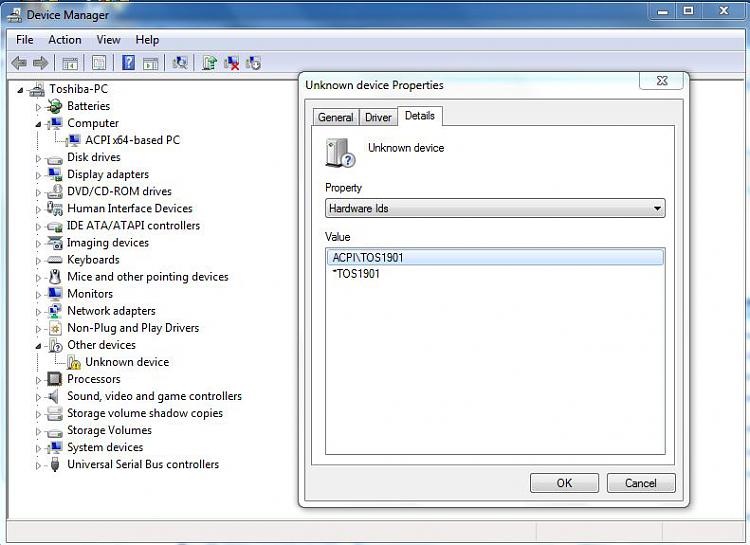This screenshot has width=750, height=545.
Task: Select the Disk drives label
Action: [x=93, y=157]
